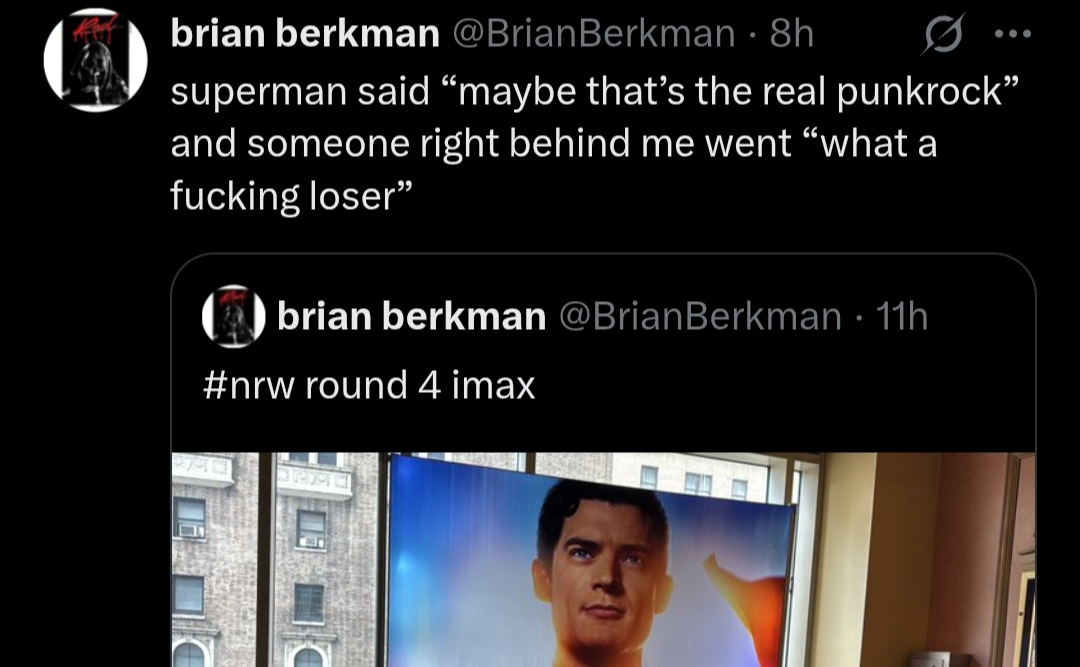Click the @BrianBerkman handle next to 11h
This screenshot has width=1080, height=667.
[x=700, y=316]
